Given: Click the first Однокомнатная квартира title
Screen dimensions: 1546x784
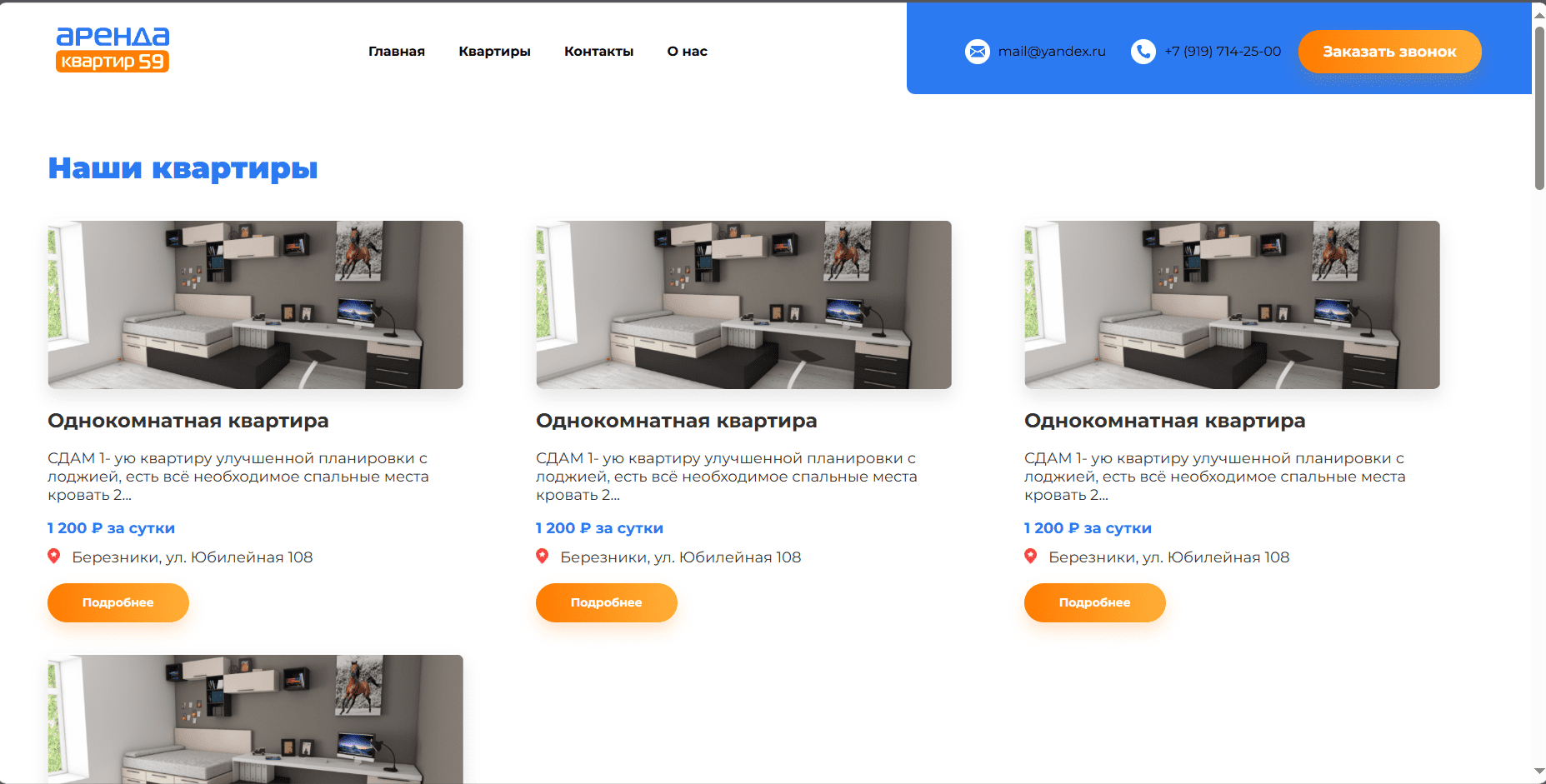Looking at the screenshot, I should click(188, 421).
